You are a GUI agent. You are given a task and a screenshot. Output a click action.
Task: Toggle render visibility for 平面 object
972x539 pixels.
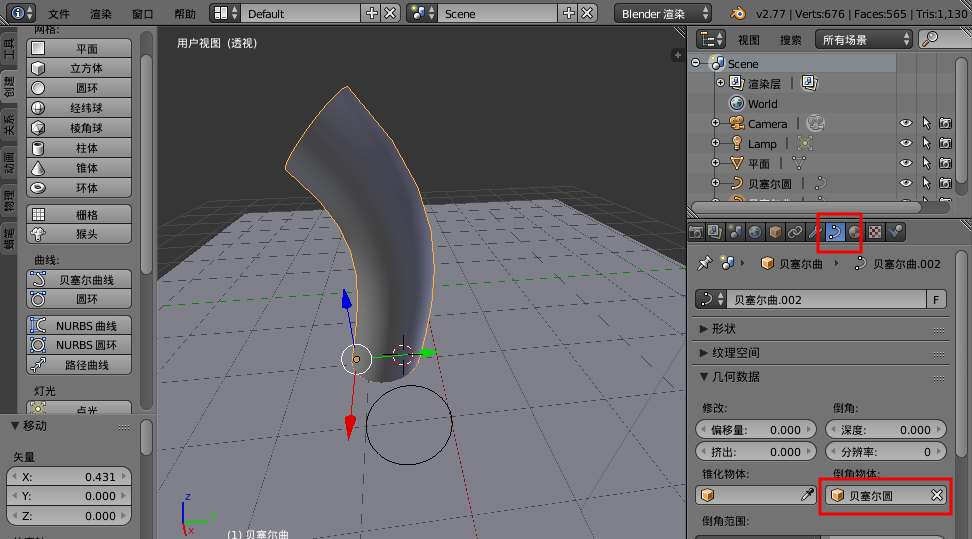(x=945, y=164)
